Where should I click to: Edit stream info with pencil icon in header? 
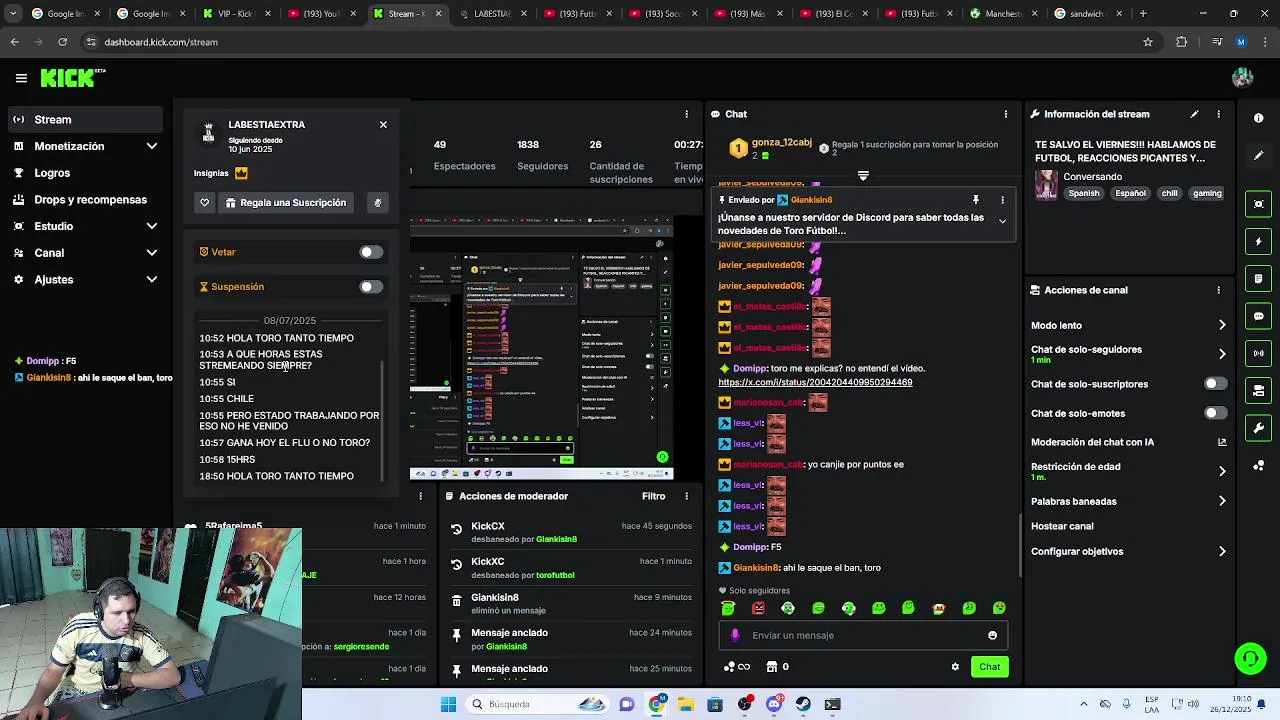[x=1194, y=114]
